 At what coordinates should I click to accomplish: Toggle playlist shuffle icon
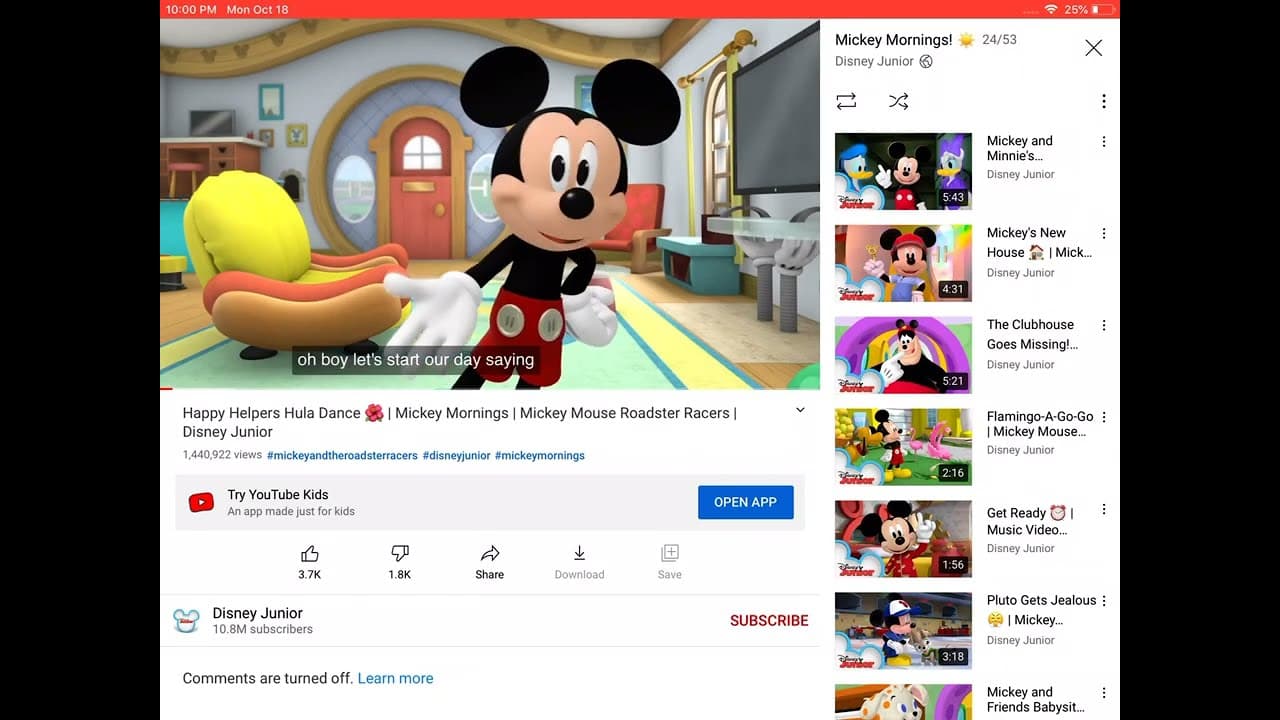898,101
